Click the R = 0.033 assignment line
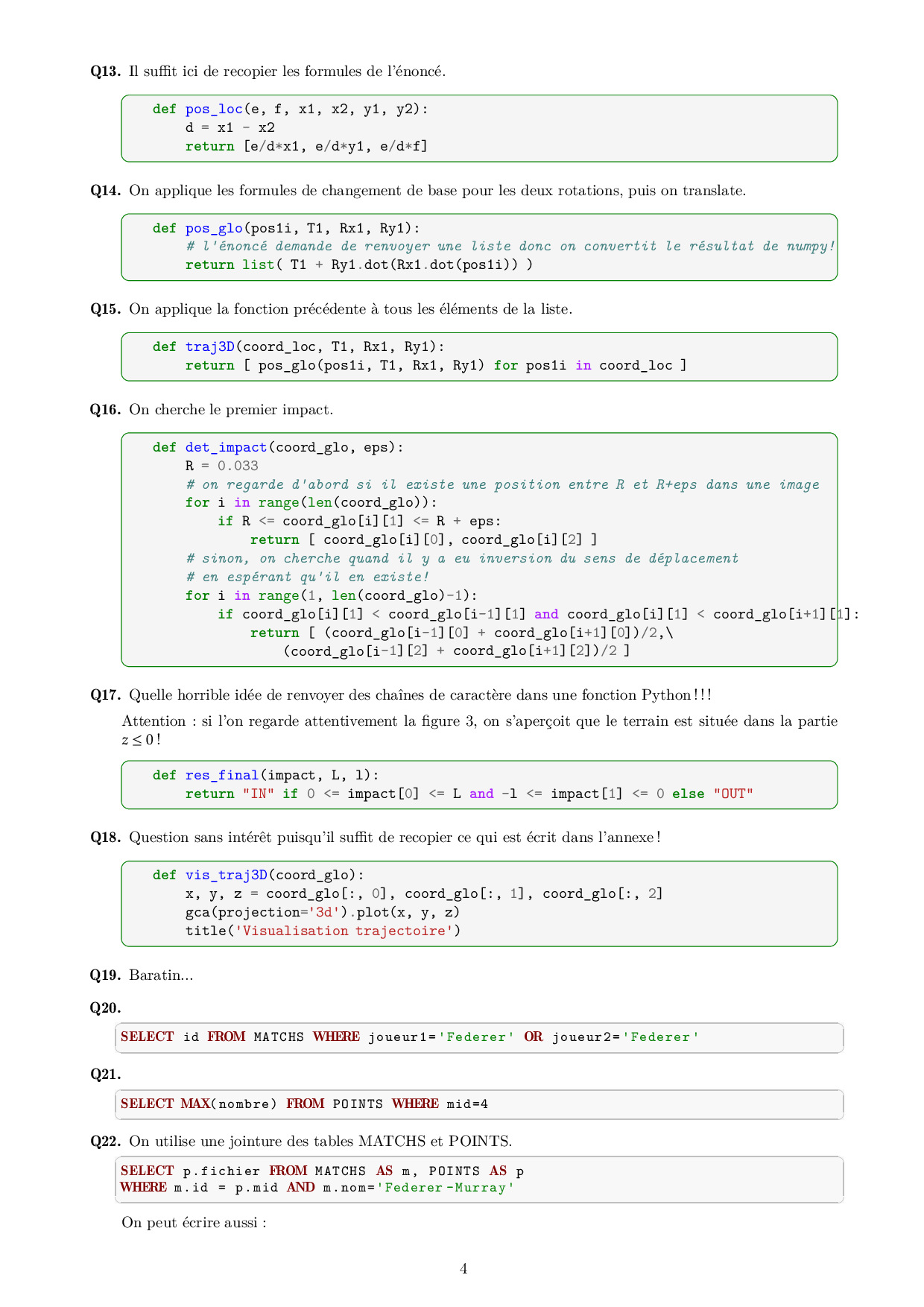Viewport: 924px width, 1307px height. [x=221, y=466]
